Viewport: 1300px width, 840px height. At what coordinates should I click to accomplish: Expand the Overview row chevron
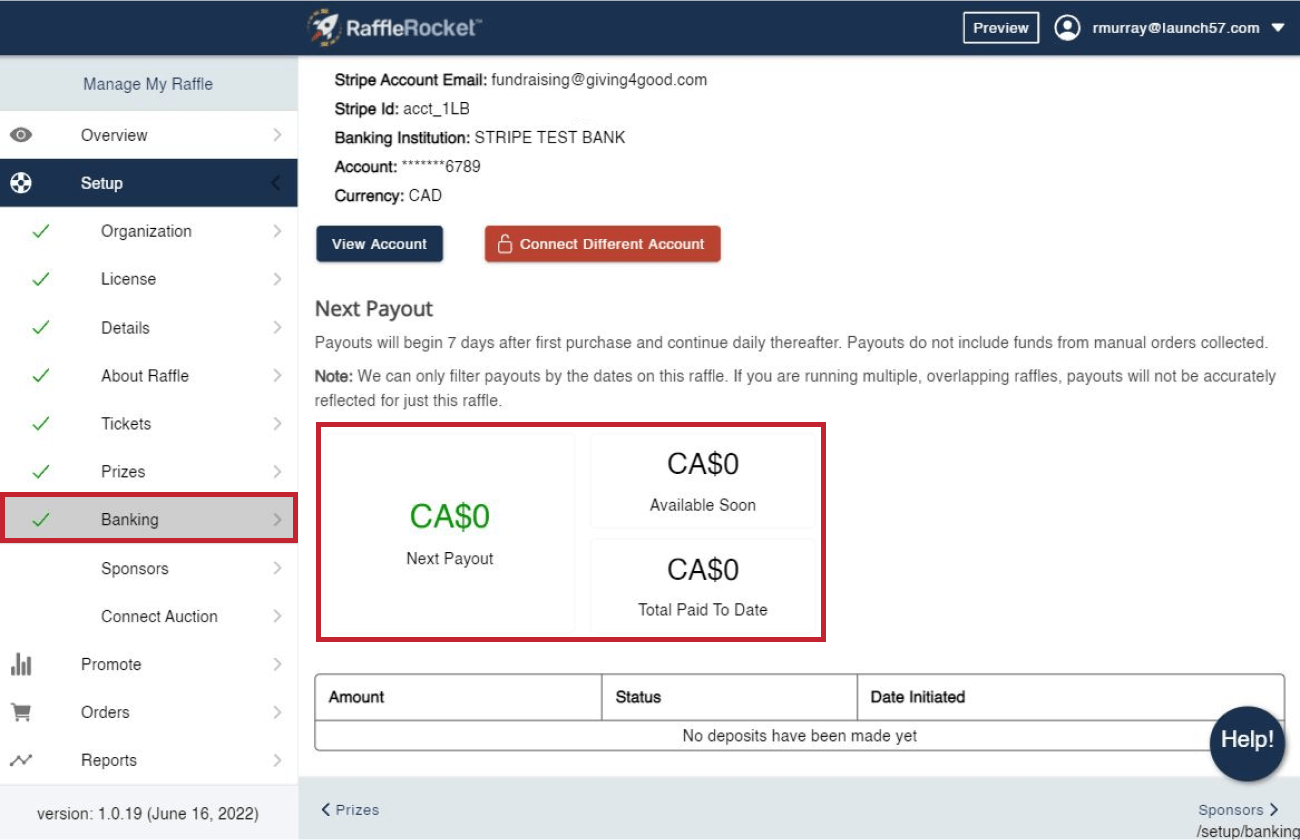277,135
